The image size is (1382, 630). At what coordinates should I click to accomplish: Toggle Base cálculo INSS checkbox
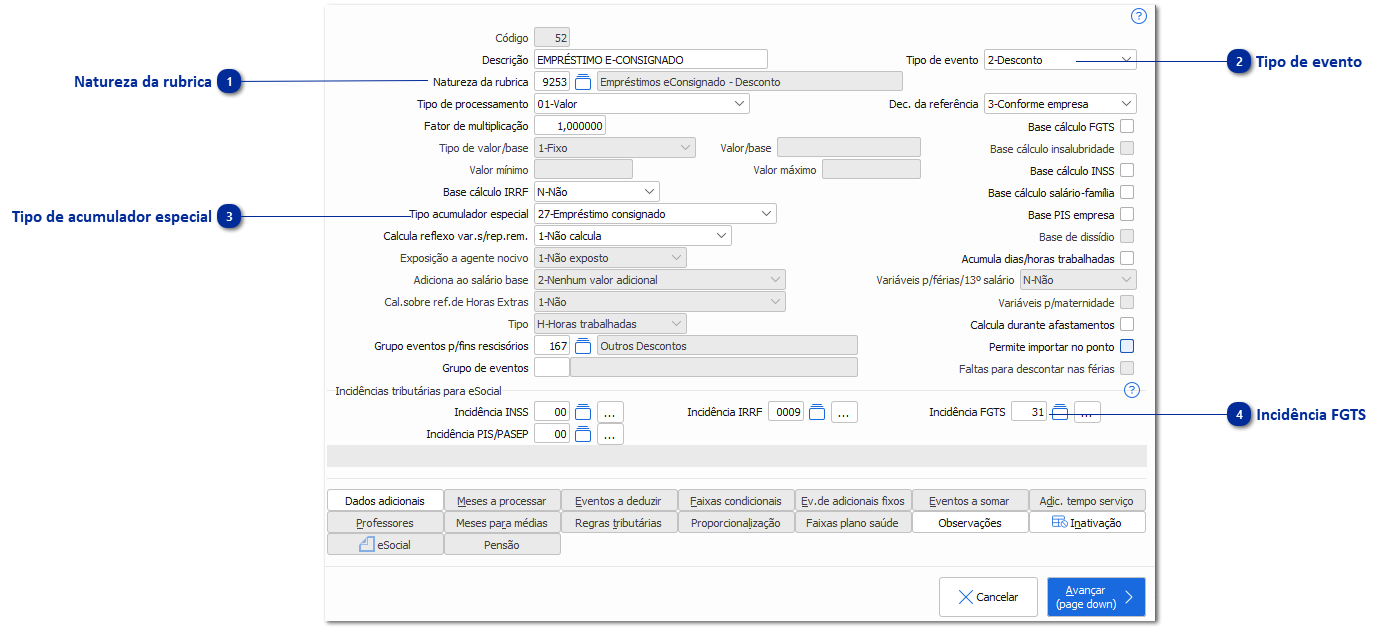1127,171
